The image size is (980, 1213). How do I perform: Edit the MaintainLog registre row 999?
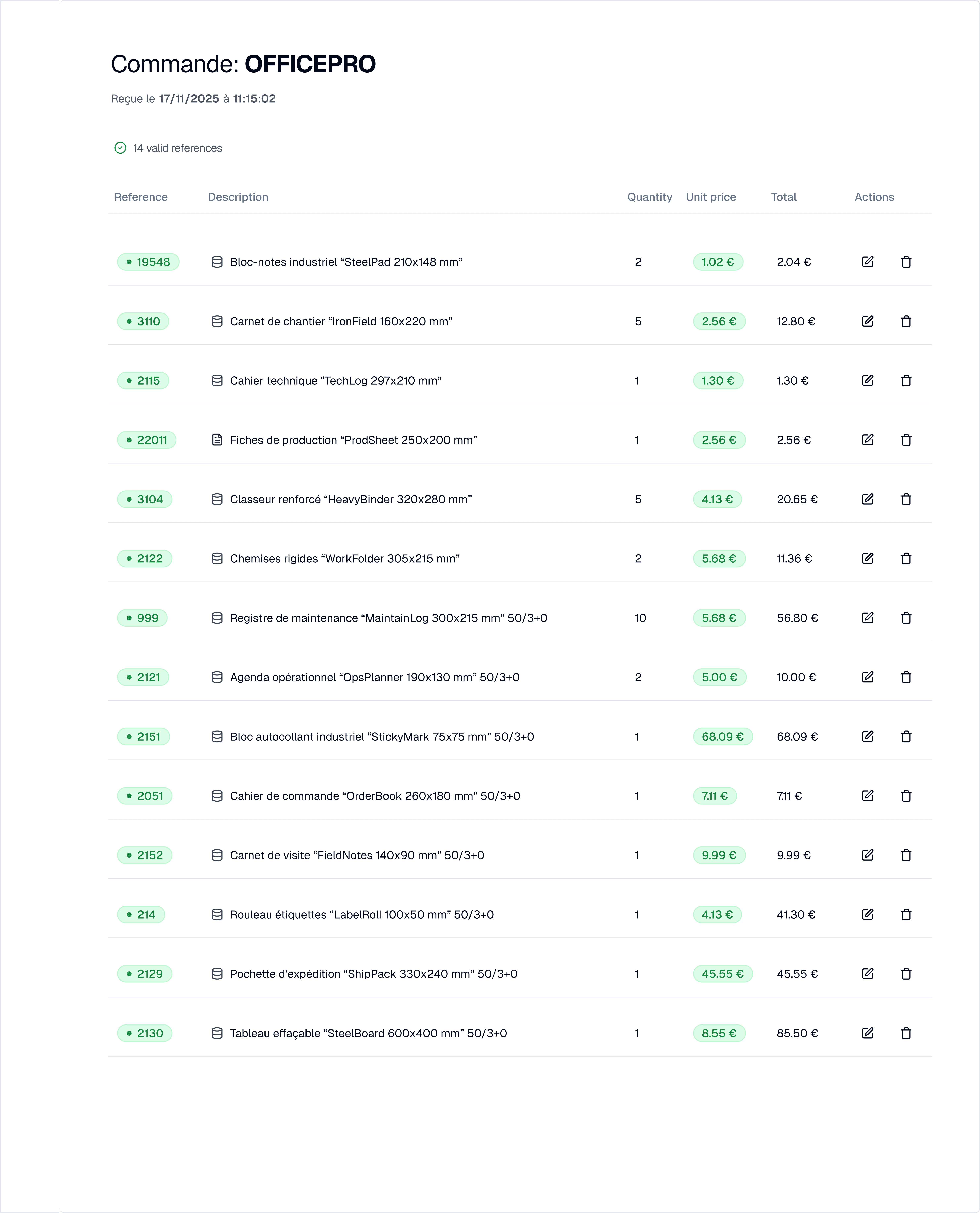click(x=868, y=618)
